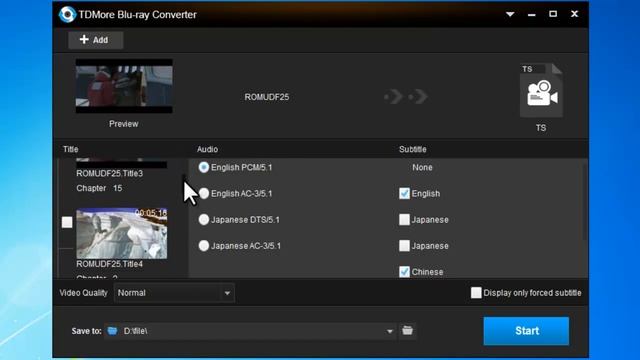Select the ROMUDF25.Title3 entry
This screenshot has height=360, width=640.
click(109, 173)
